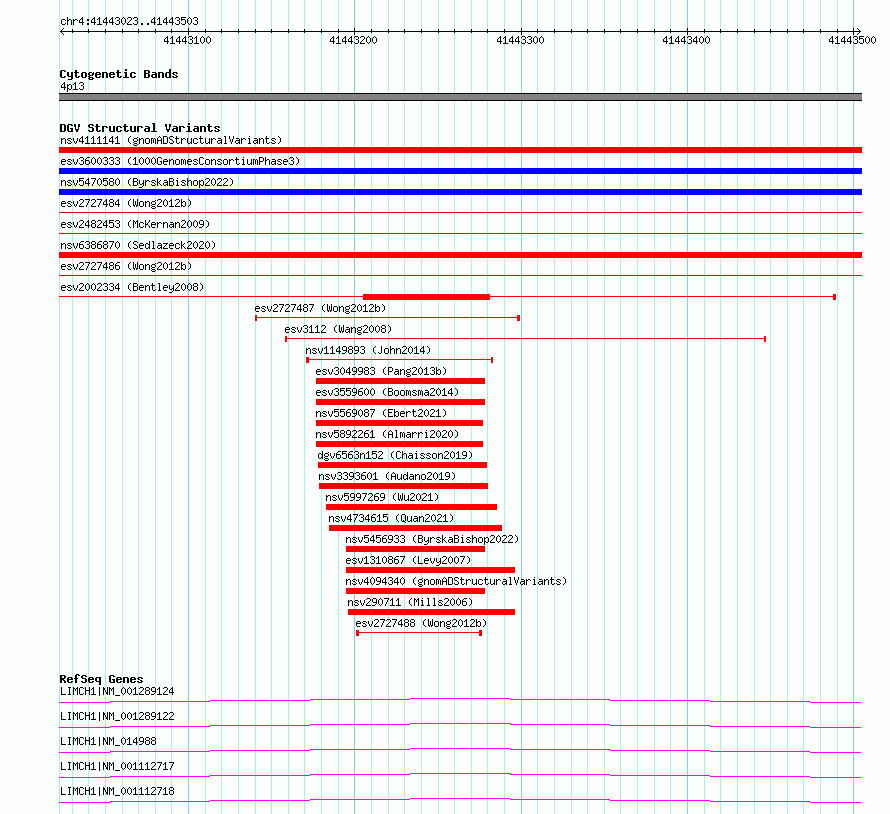Open variant nsv5892261 (Almarri2020)

click(387, 434)
